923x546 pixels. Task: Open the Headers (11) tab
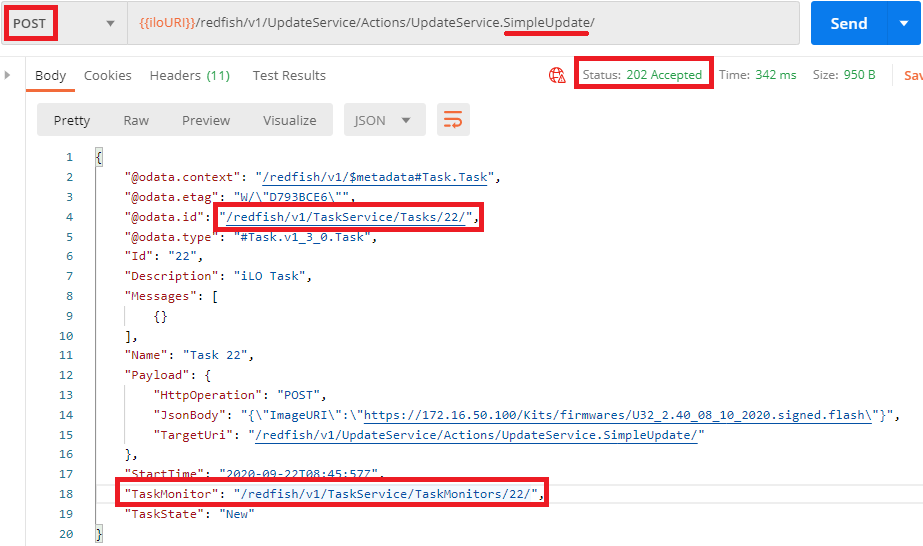(189, 75)
